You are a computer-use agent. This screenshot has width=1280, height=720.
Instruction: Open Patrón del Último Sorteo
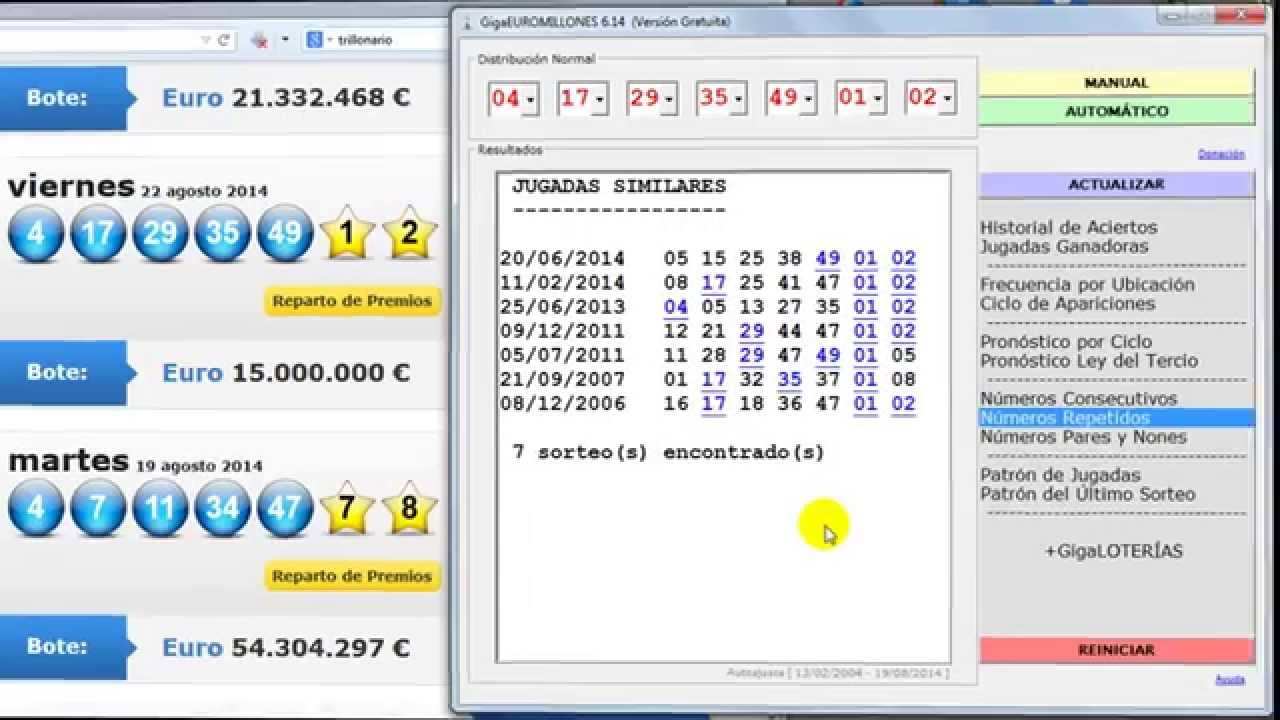(1087, 494)
